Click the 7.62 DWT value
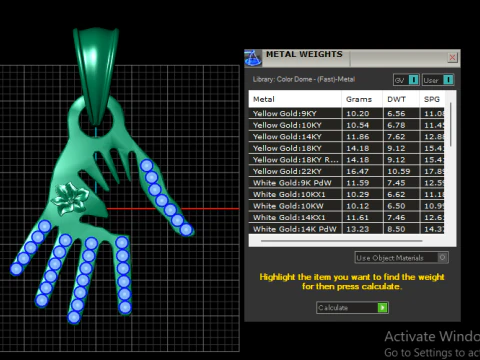 396,137
